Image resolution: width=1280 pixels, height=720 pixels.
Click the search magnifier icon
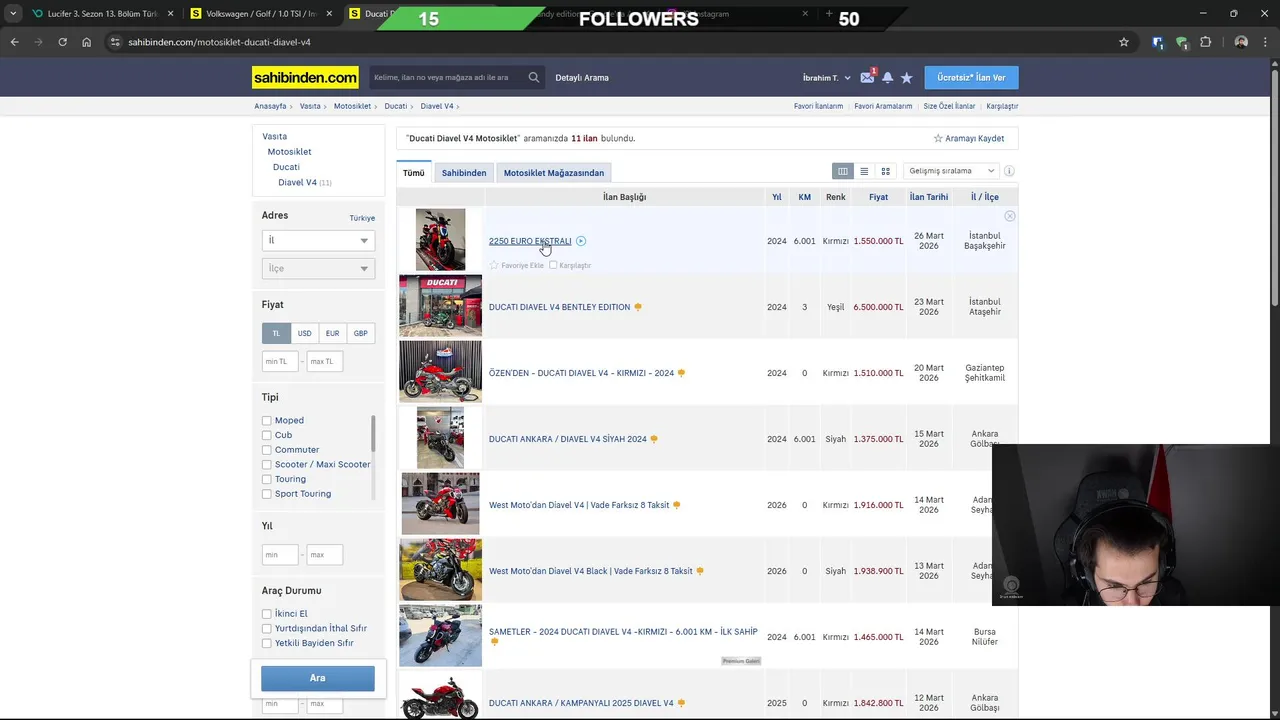[534, 77]
